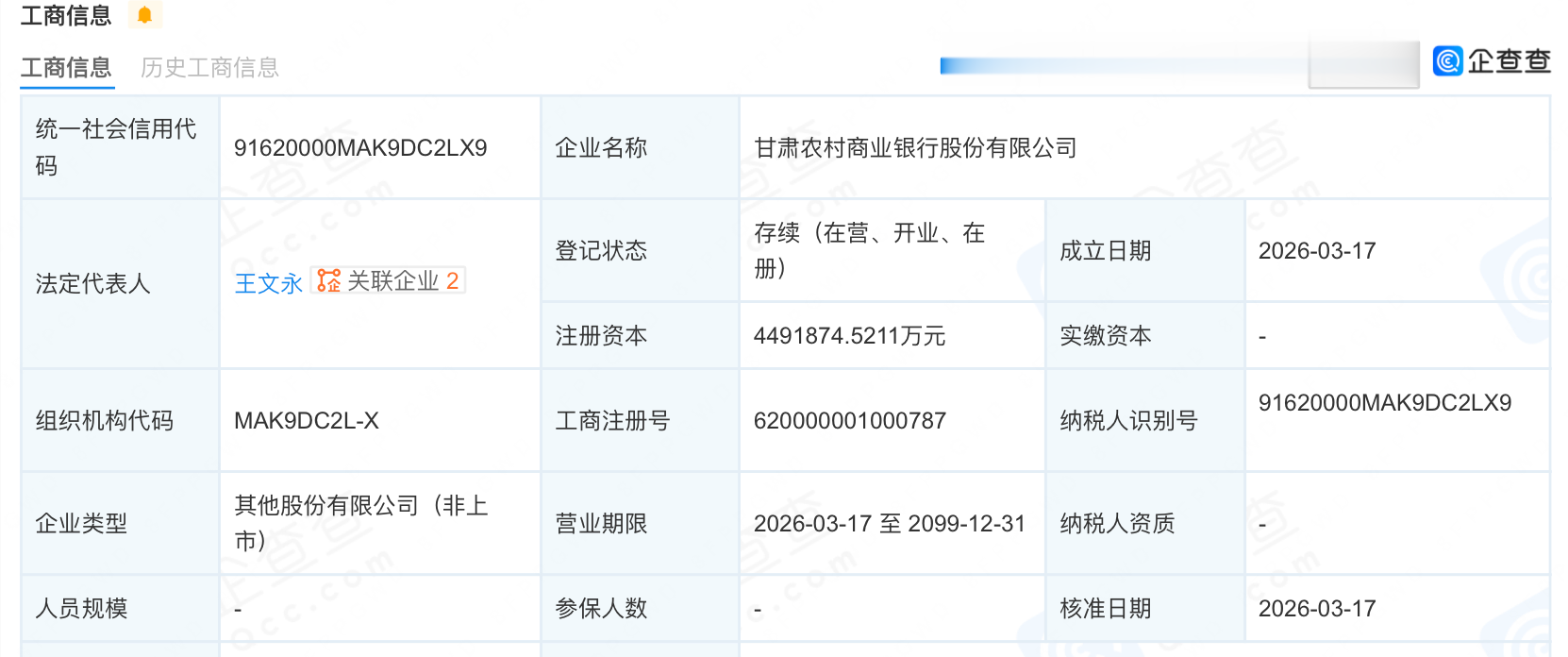
Task: Click the 登记状态 label cell
Action: [x=640, y=250]
